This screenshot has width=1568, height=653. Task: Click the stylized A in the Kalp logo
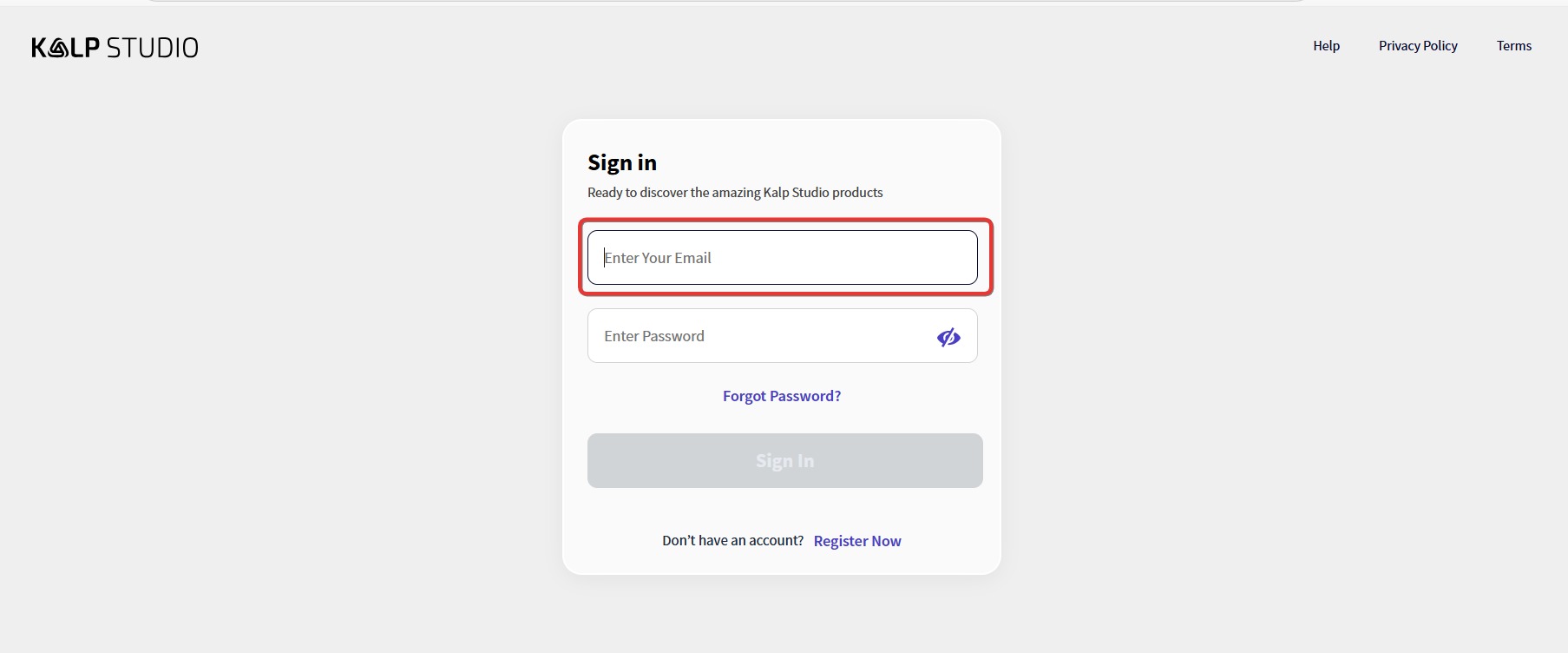[57, 49]
